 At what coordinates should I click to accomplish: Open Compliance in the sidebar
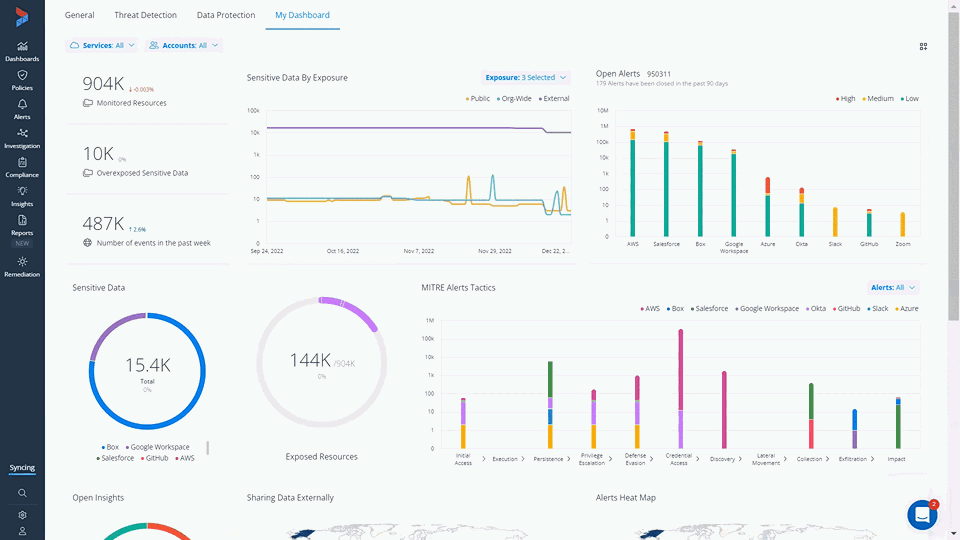point(22,167)
